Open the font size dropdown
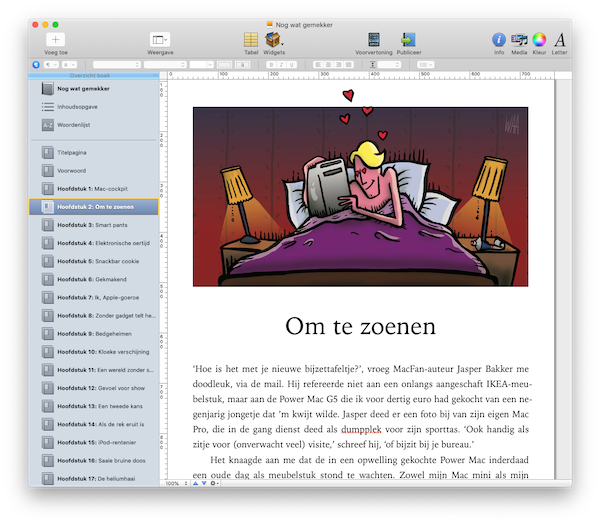600x524 pixels. pos(201,65)
